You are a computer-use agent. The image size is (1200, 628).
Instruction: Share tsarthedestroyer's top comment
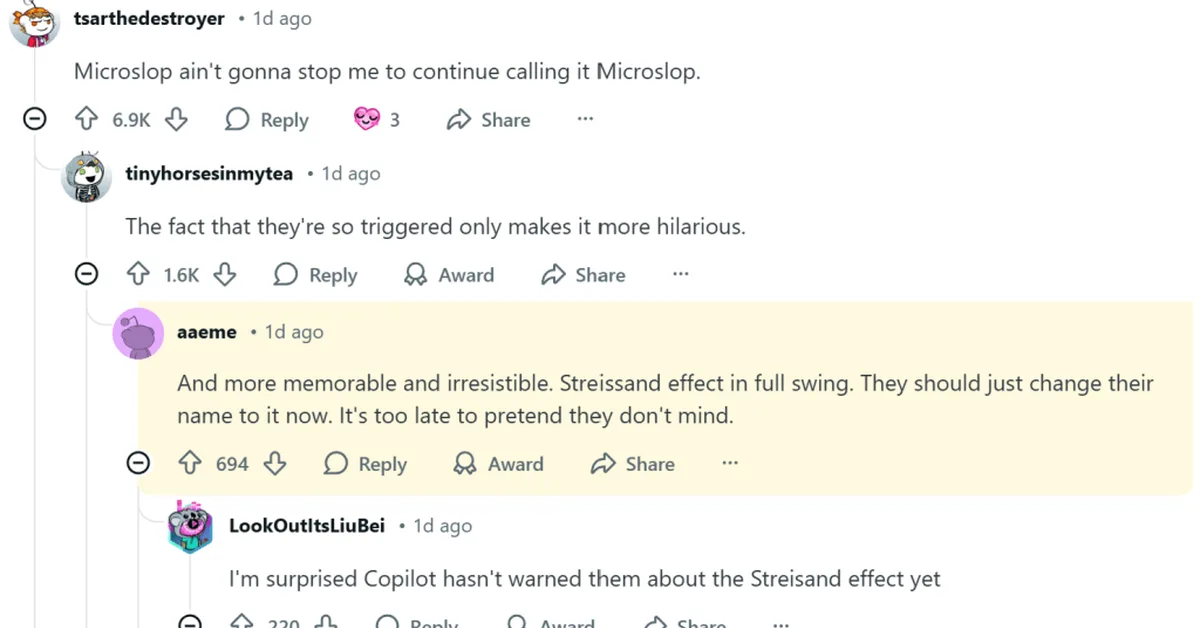point(487,120)
